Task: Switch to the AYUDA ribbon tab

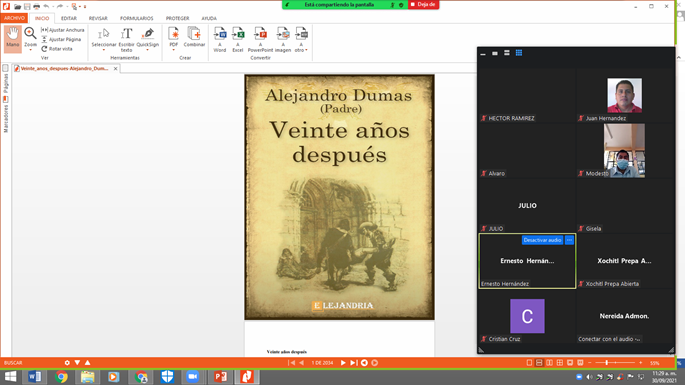Action: click(209, 18)
